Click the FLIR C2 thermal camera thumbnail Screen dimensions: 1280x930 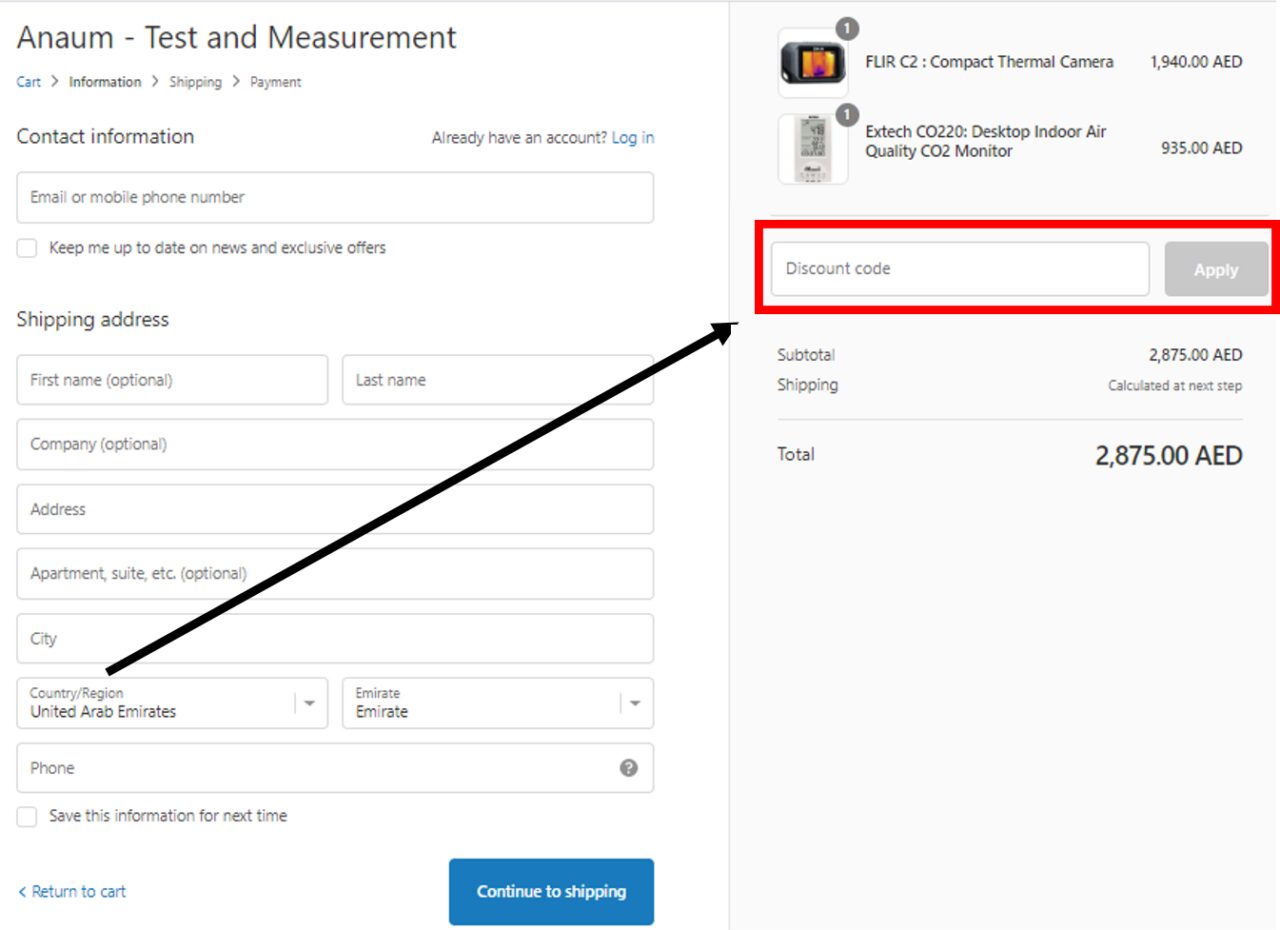pos(813,63)
